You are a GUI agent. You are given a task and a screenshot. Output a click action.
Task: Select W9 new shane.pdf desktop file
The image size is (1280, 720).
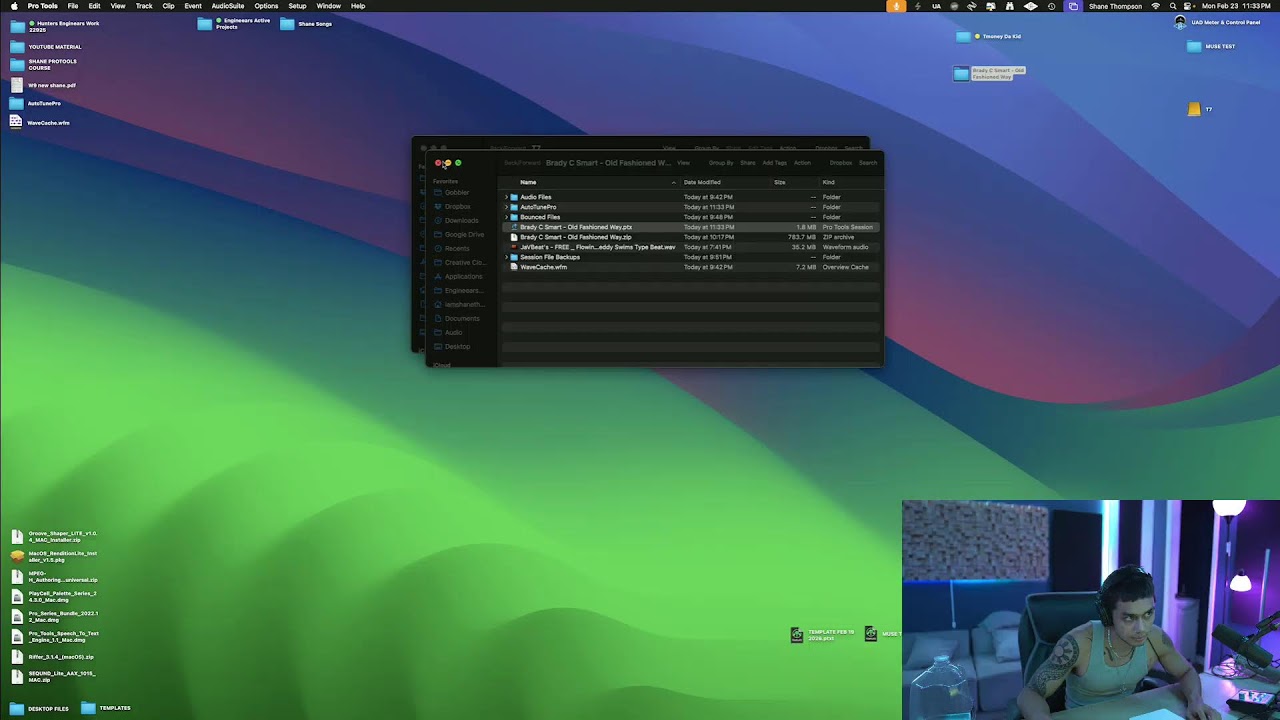43,85
